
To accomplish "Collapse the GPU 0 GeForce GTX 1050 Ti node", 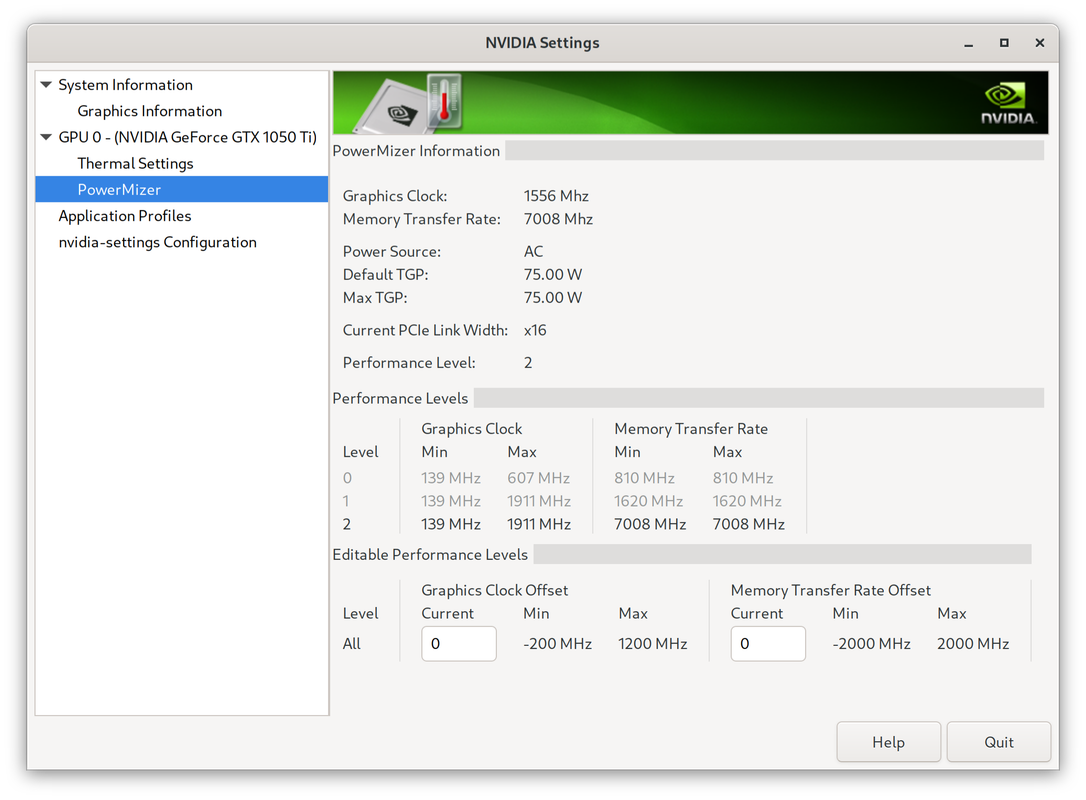I will pos(46,137).
